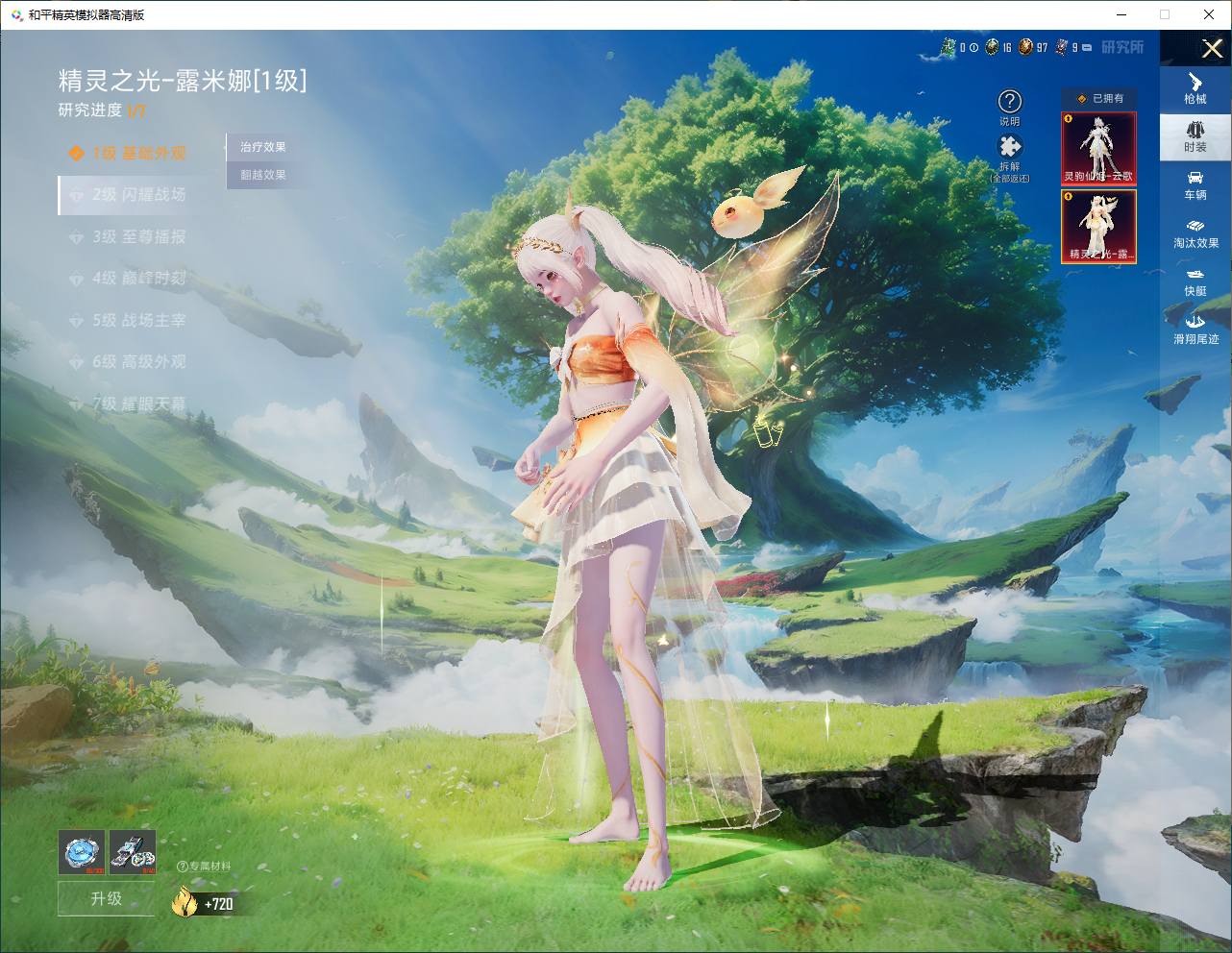Click the gold medal currency showing 97
The height and width of the screenshot is (953, 1232).
click(x=1026, y=47)
